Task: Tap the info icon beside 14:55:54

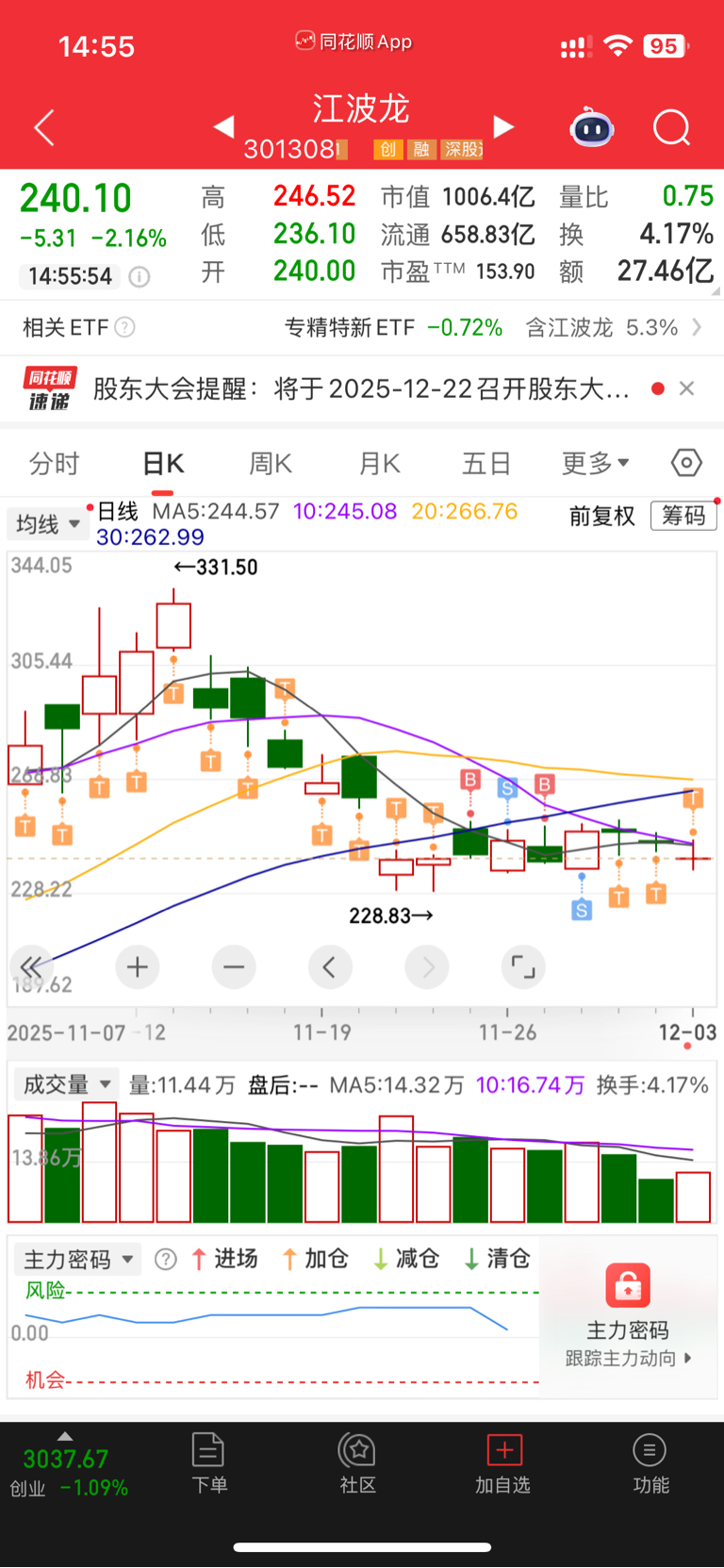Action: click(x=139, y=276)
